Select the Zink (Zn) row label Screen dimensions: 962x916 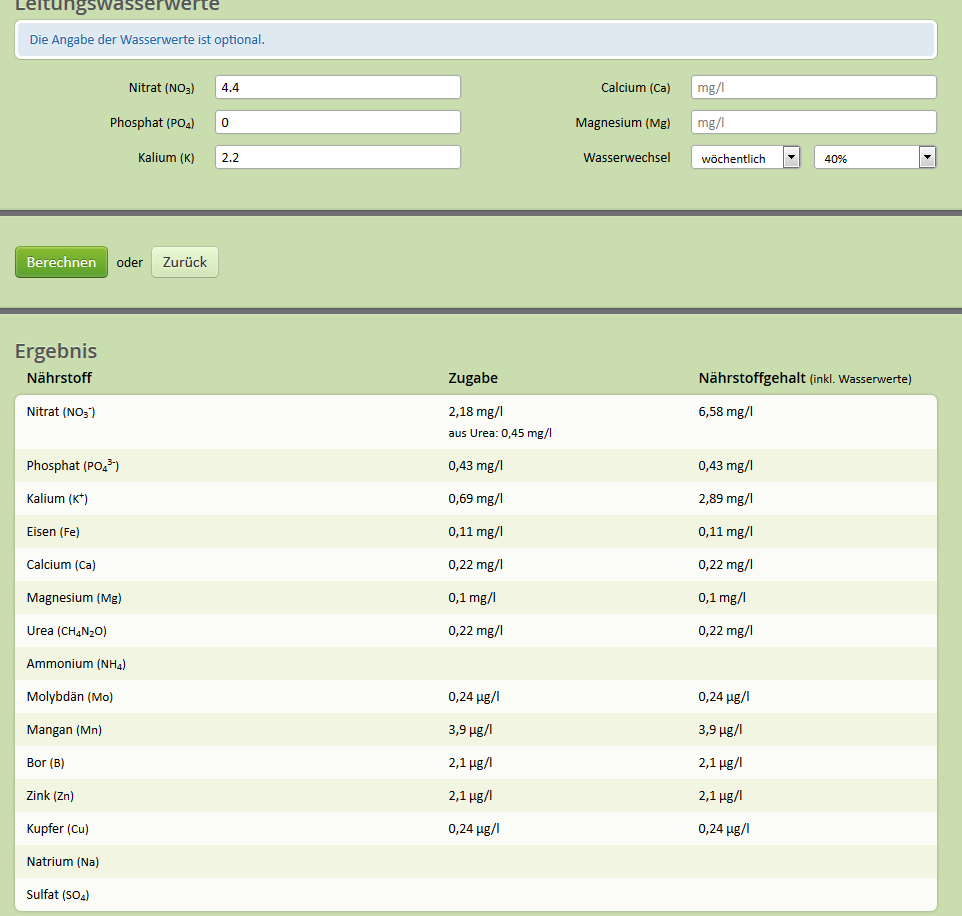pyautogui.click(x=50, y=796)
